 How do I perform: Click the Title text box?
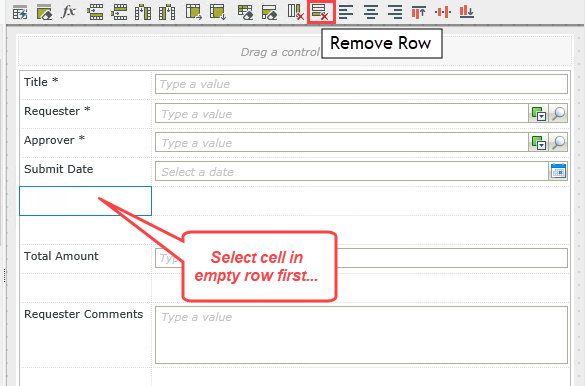(361, 84)
